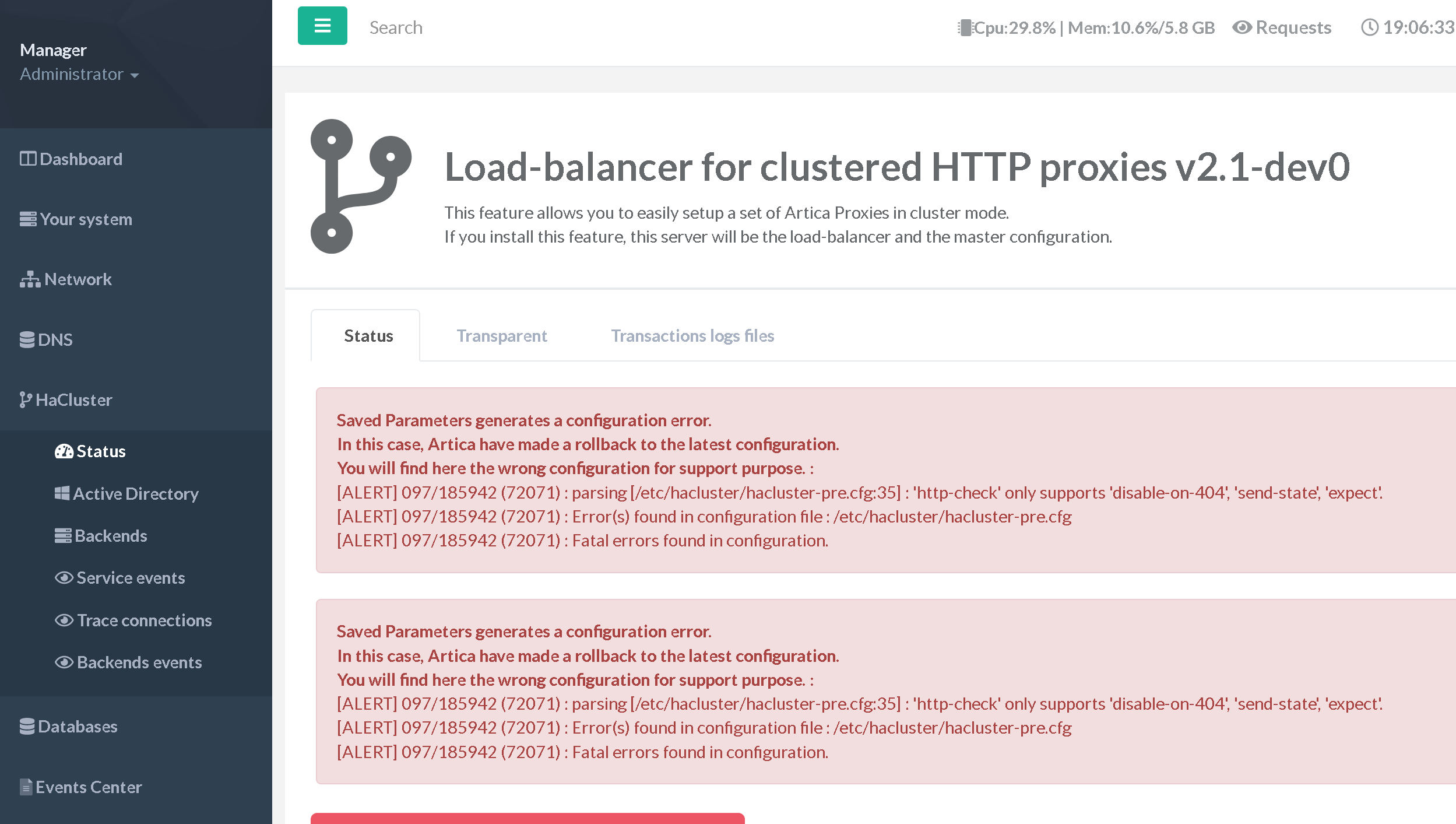
Task: Collapse the HaCluster sidebar section
Action: coord(73,400)
